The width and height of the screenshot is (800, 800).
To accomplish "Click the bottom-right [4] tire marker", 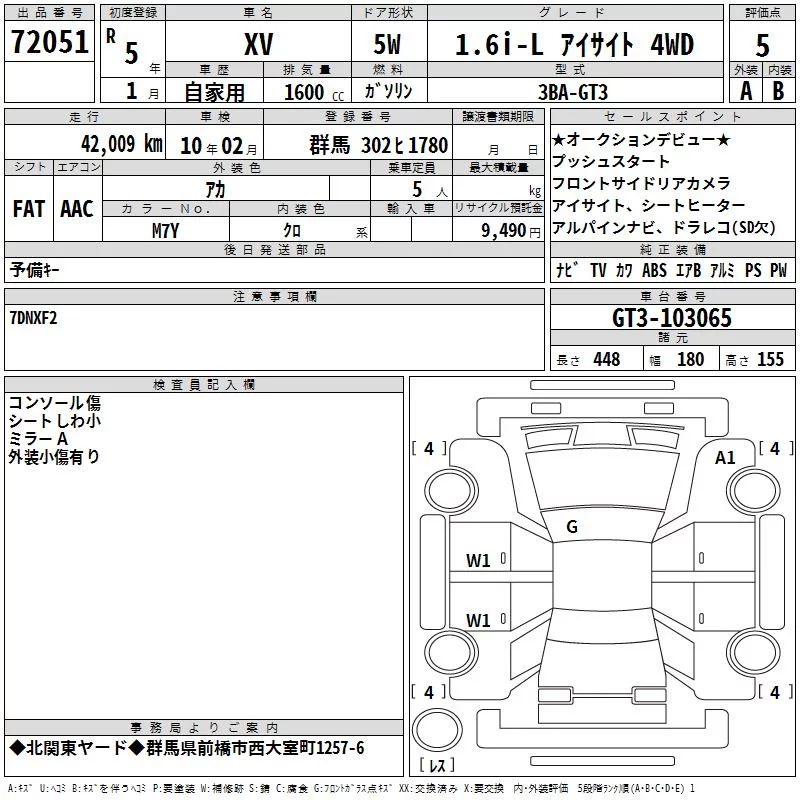I will [774, 692].
